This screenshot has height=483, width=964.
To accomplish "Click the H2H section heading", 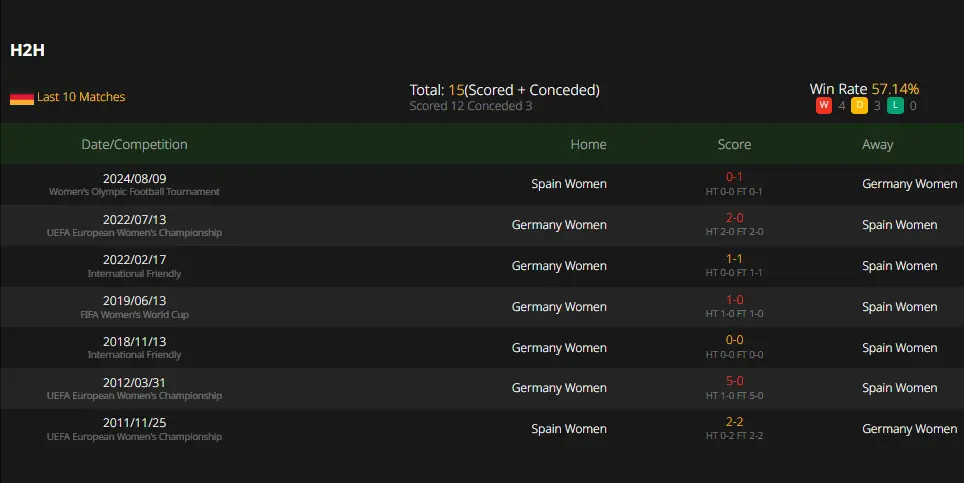I will (27, 50).
